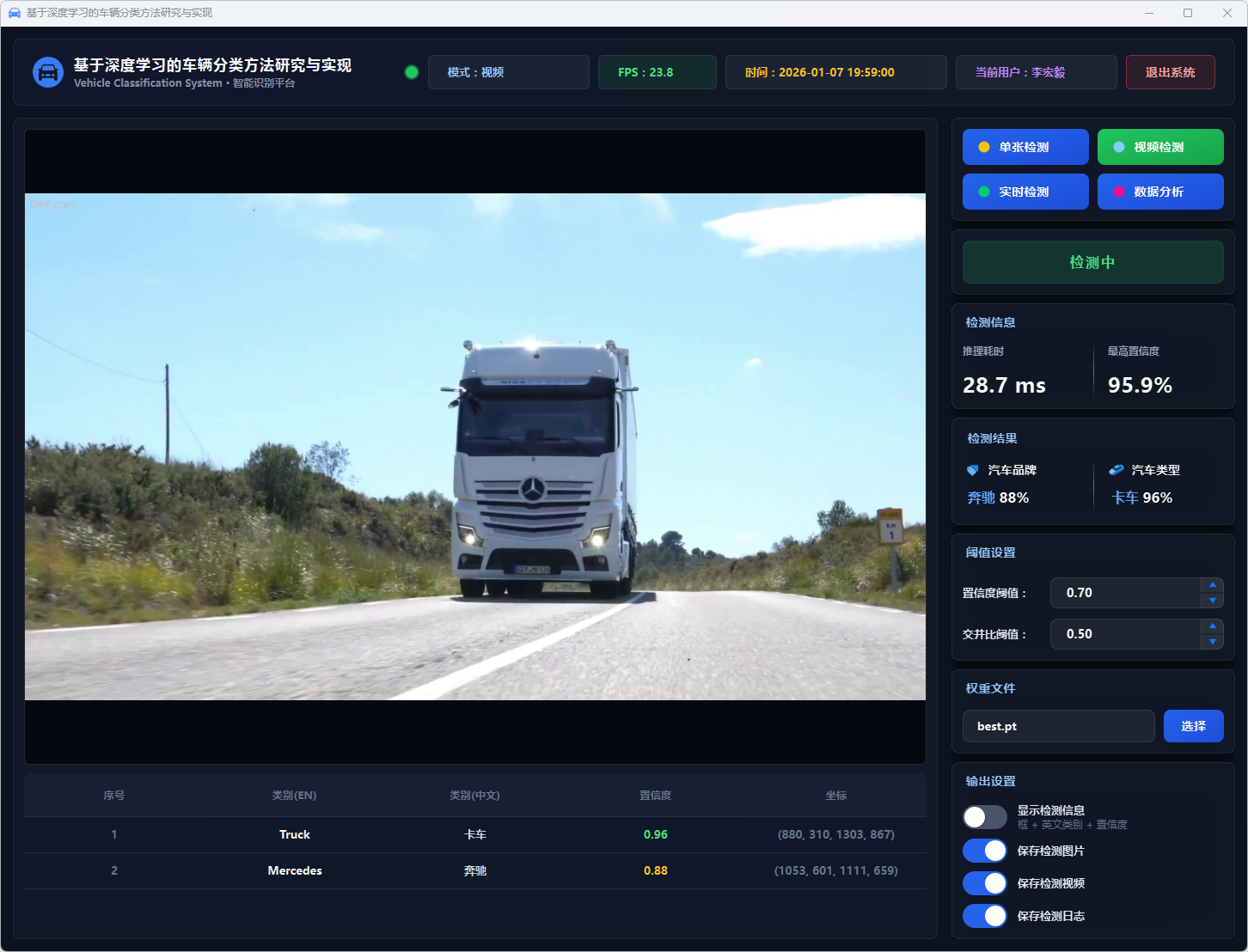The image size is (1248, 952).
Task: Click the title bar app icon
Action: 14,13
